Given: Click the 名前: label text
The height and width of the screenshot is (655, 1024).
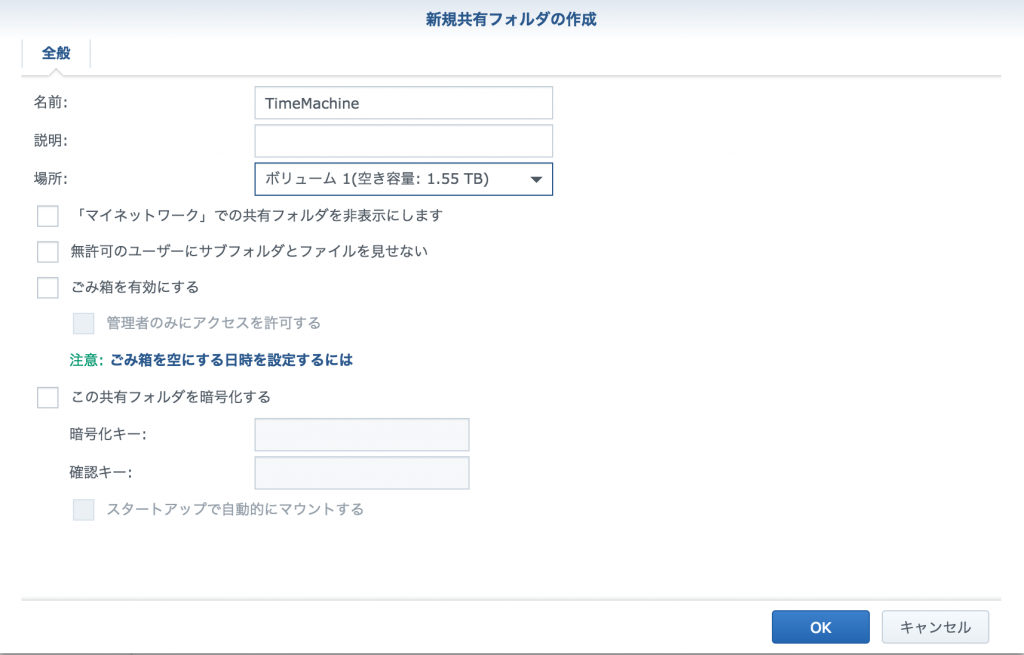Looking at the screenshot, I should click(x=51, y=103).
